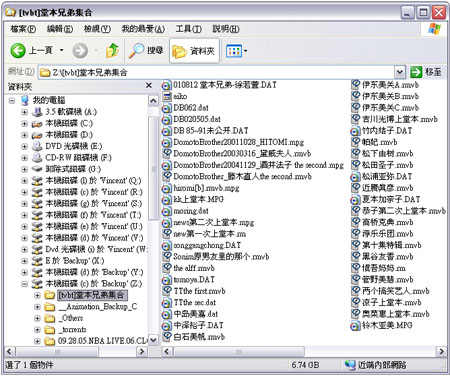Expand the 3.5 floppy (A:) node

[24, 112]
